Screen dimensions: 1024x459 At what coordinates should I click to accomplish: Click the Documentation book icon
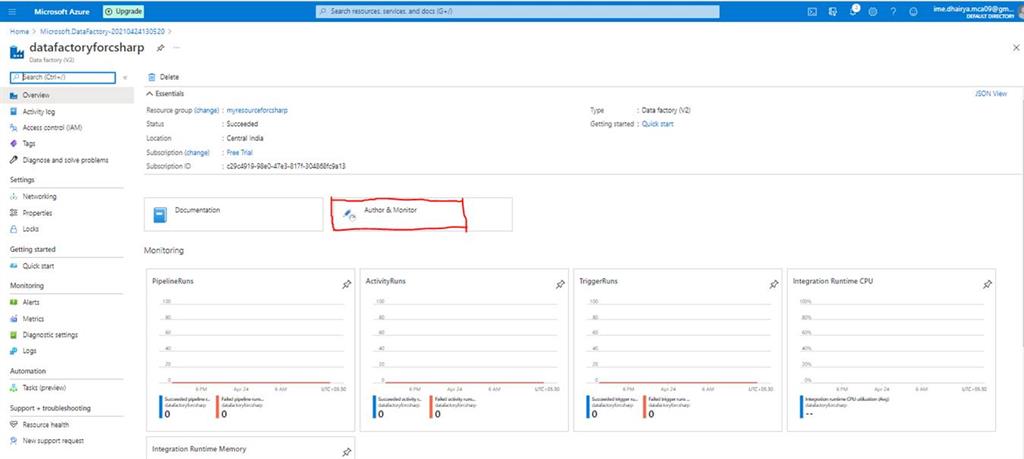coord(160,215)
